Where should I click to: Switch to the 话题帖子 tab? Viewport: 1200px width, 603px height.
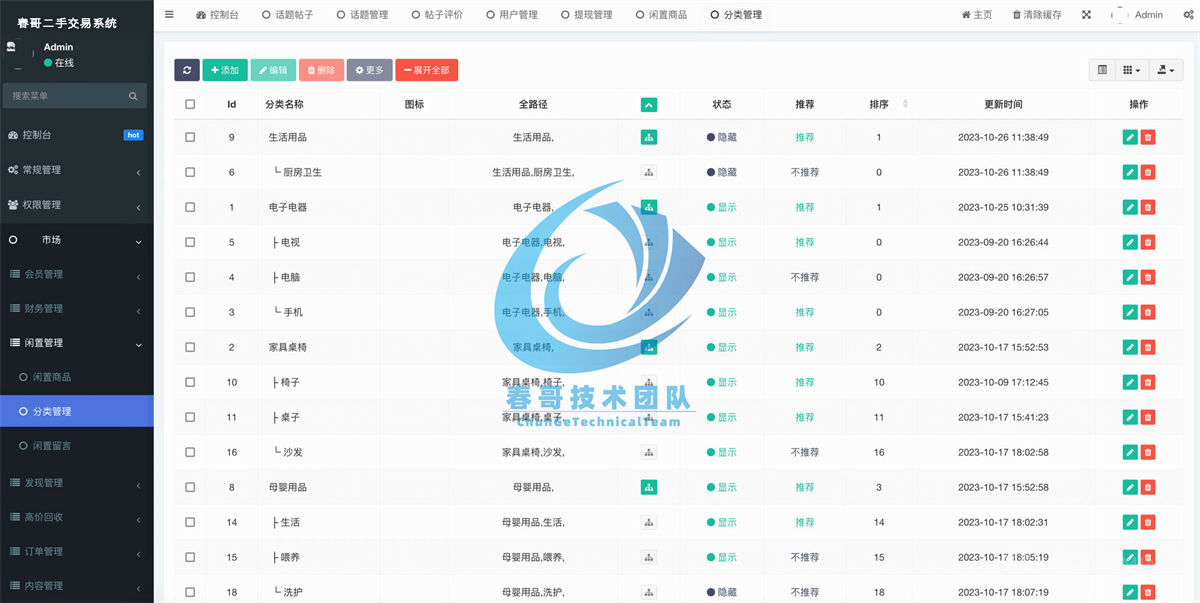click(286, 15)
